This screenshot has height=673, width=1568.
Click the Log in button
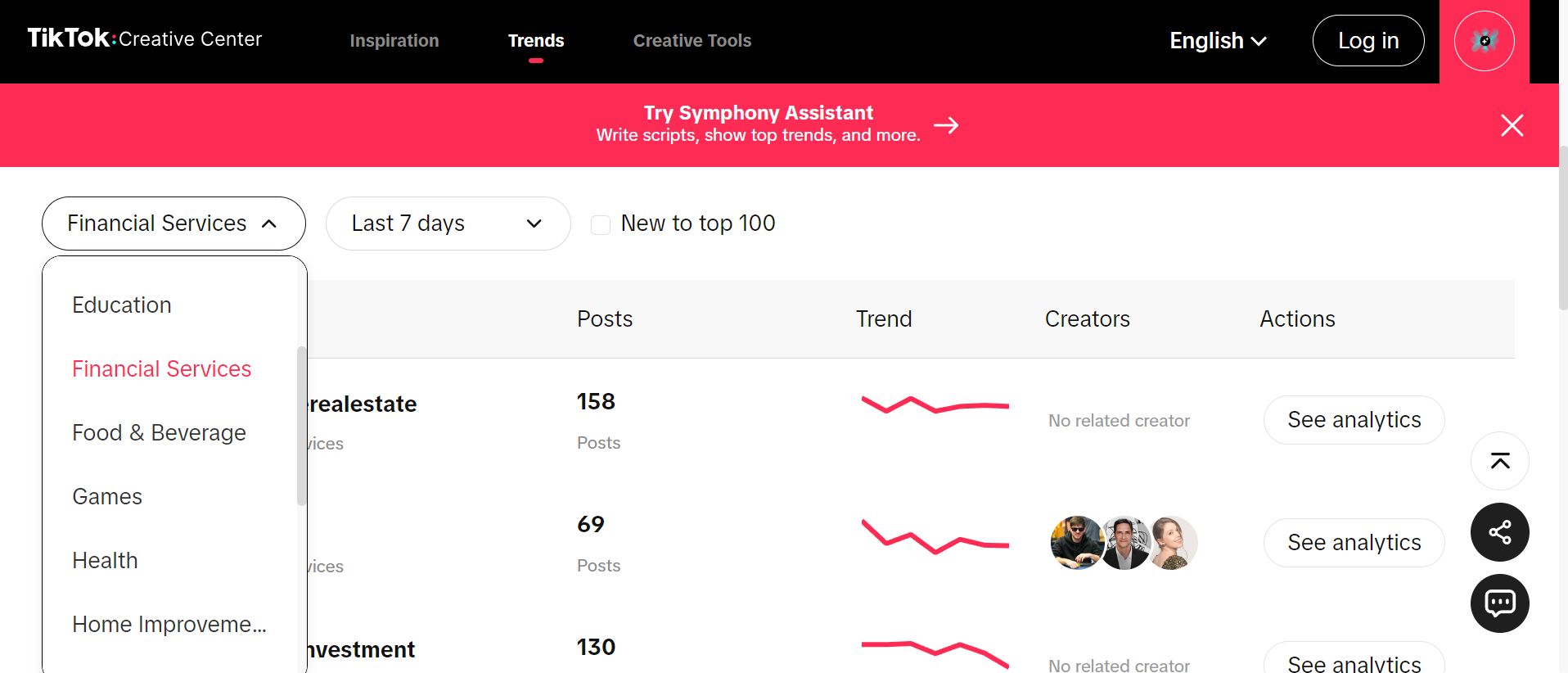pyautogui.click(x=1367, y=41)
